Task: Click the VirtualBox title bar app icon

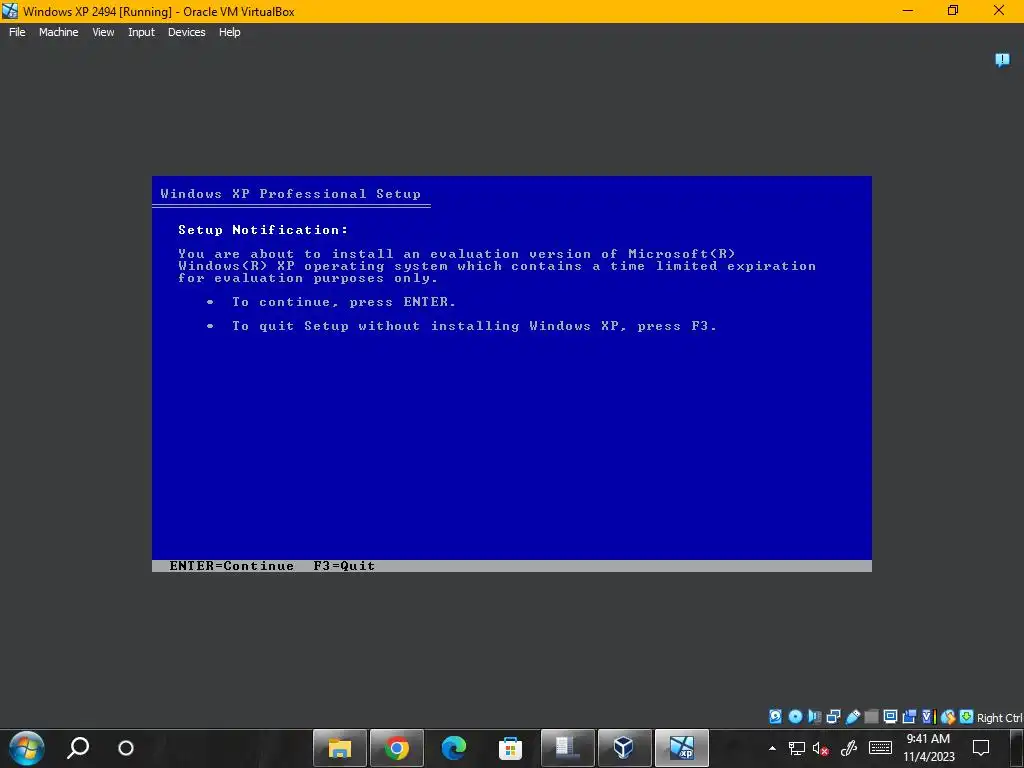Action: [10, 11]
